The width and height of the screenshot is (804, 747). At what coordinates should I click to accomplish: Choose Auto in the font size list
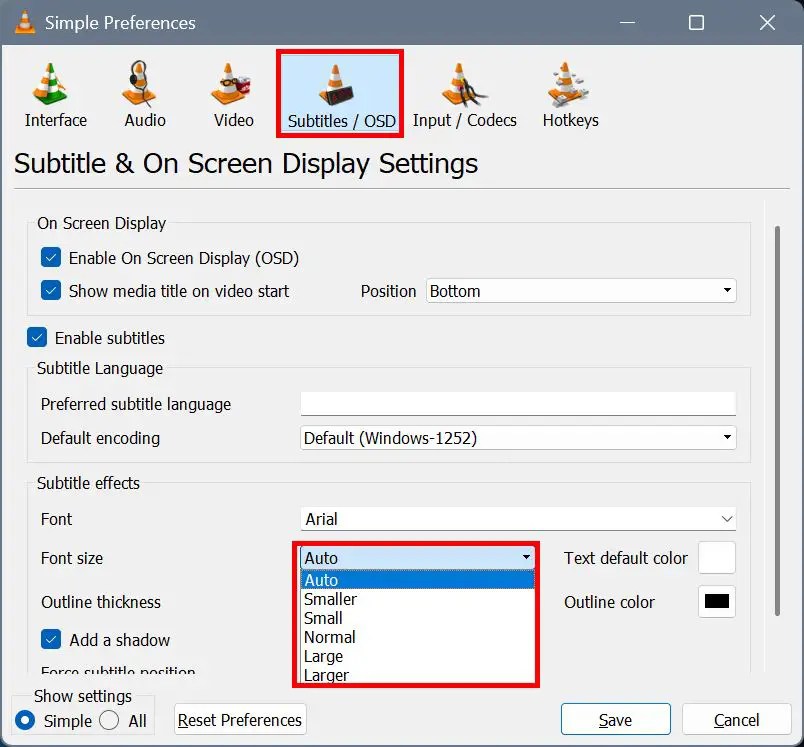click(417, 580)
